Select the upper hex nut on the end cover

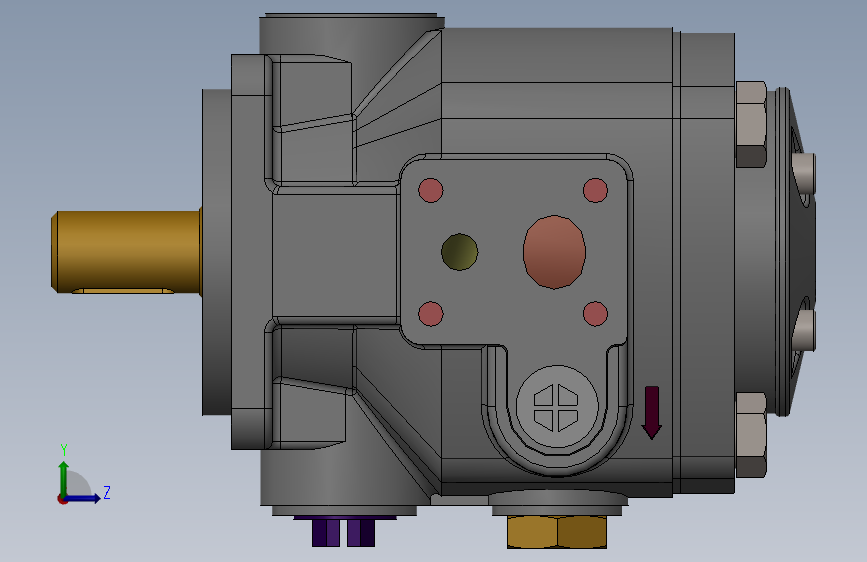click(751, 124)
